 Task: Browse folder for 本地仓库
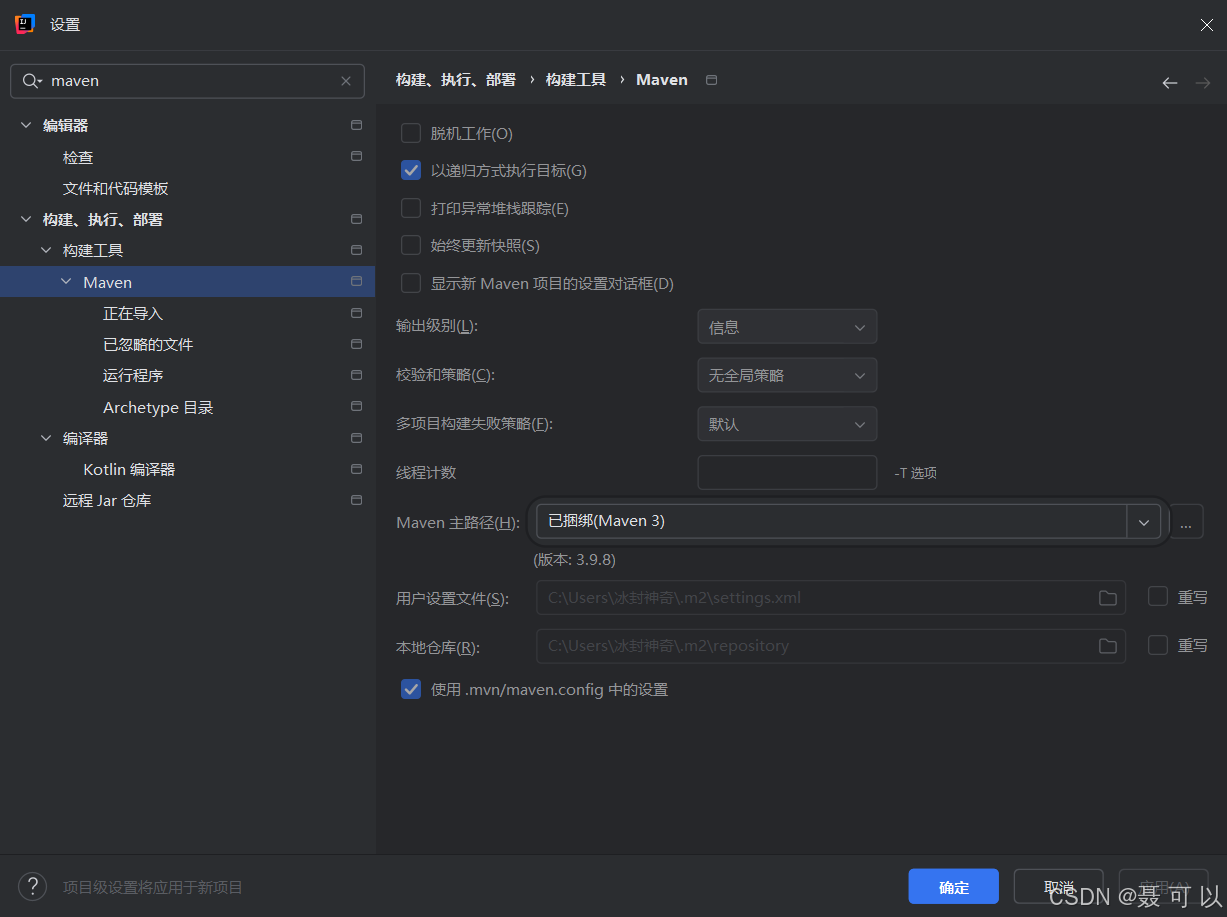click(1107, 646)
